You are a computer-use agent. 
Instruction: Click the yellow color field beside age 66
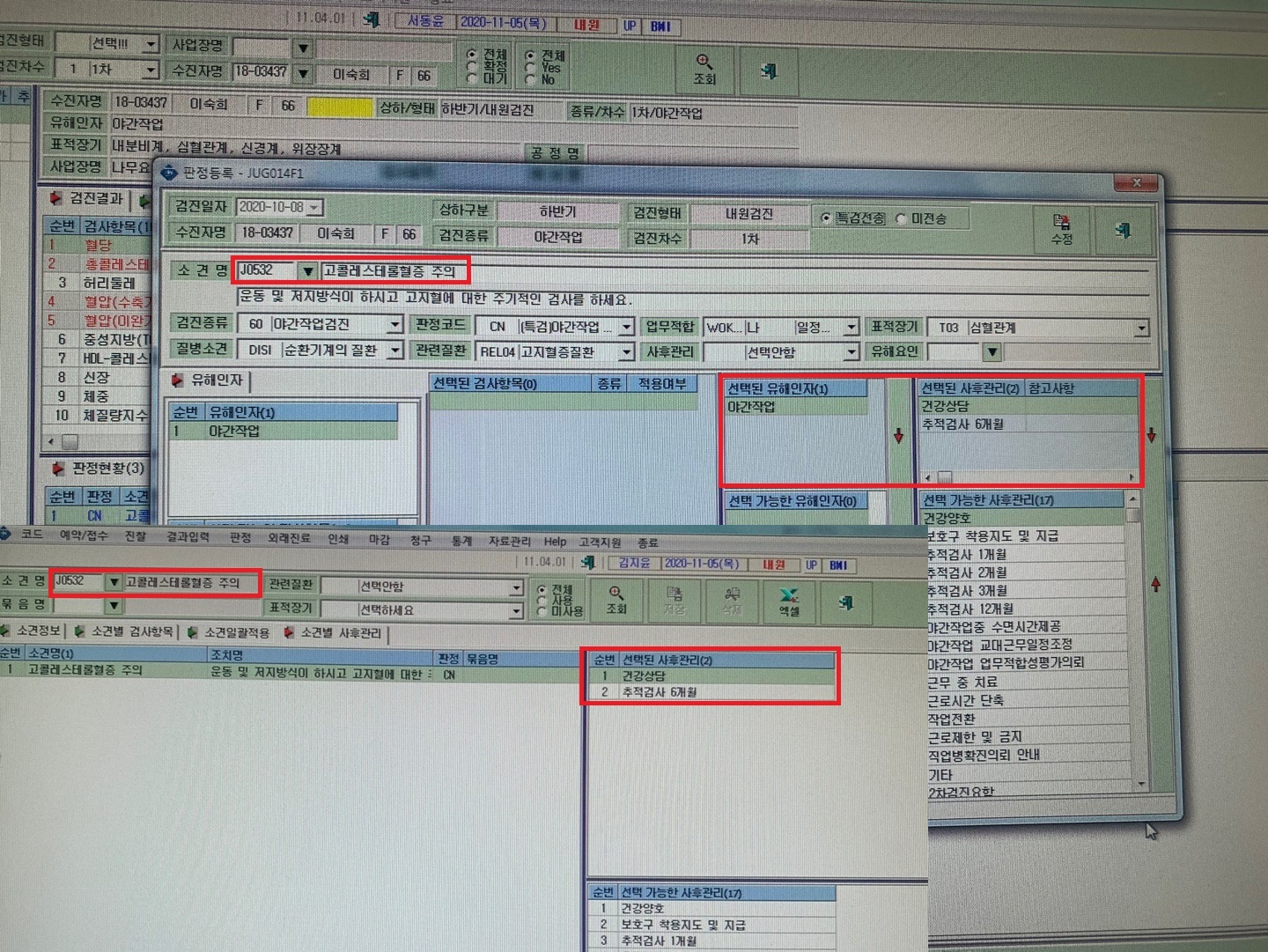coord(340,107)
